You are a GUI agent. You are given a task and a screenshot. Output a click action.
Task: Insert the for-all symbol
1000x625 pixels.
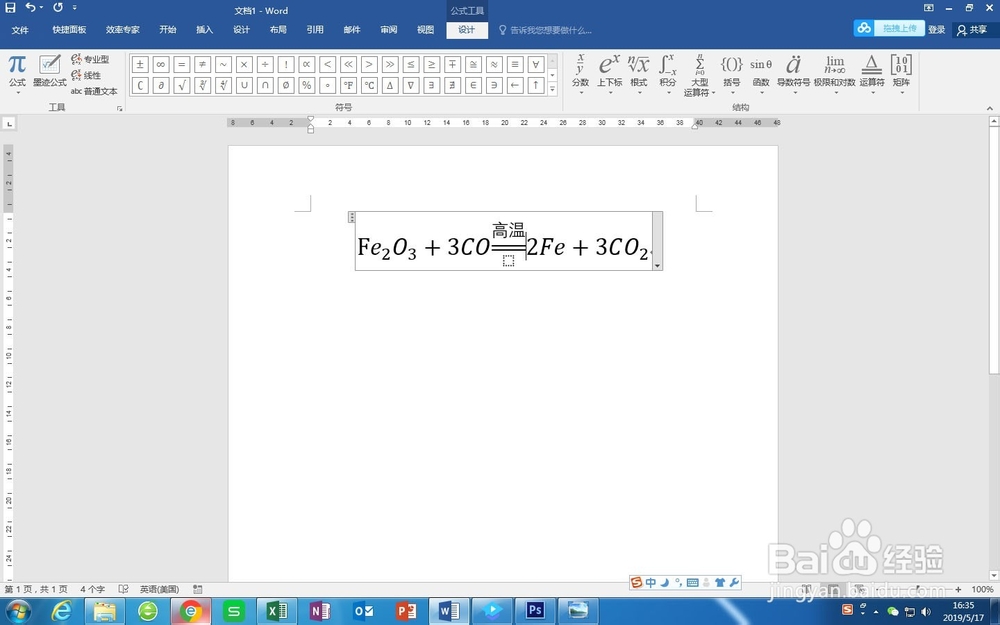coord(536,64)
